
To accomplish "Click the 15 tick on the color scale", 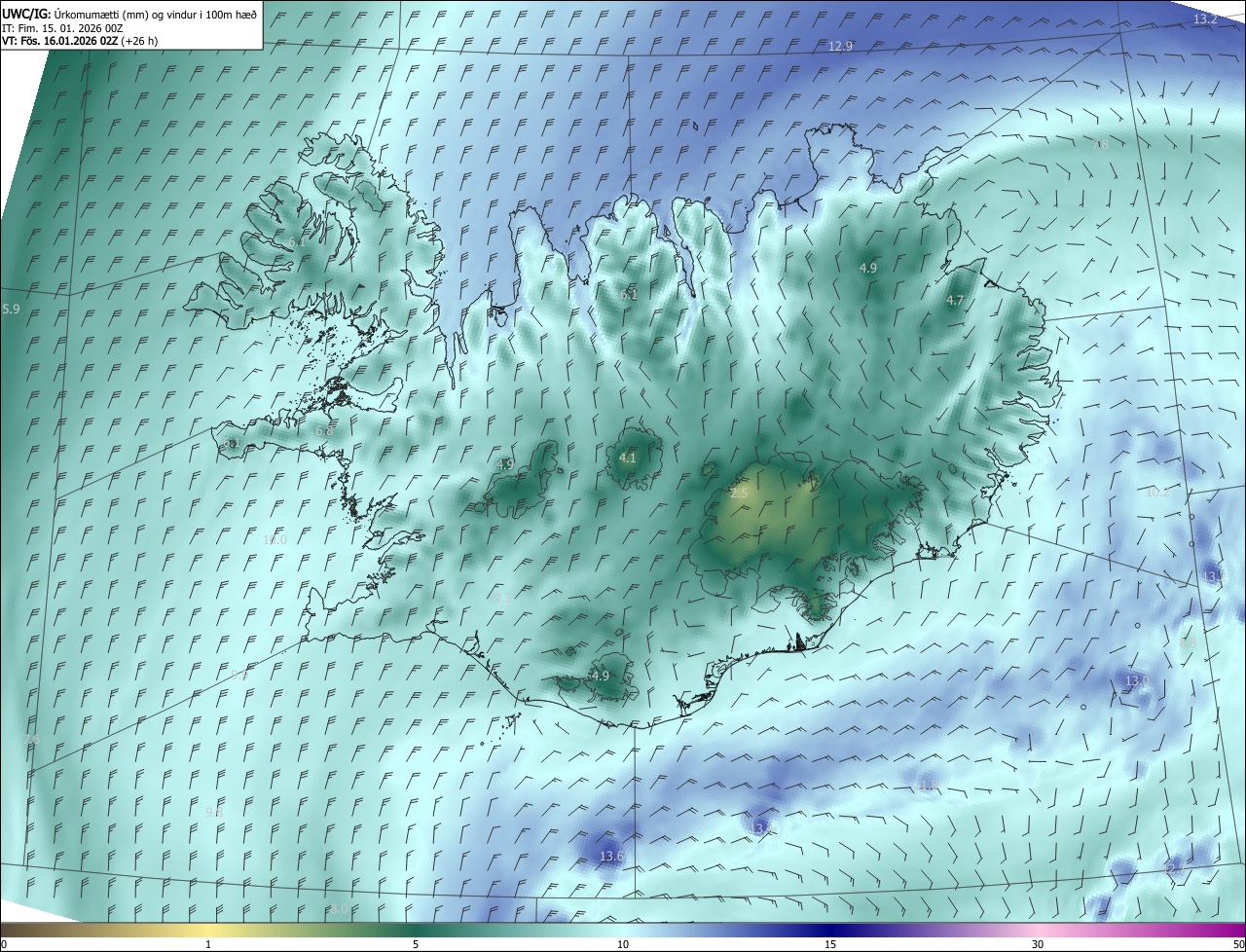I will click(830, 944).
